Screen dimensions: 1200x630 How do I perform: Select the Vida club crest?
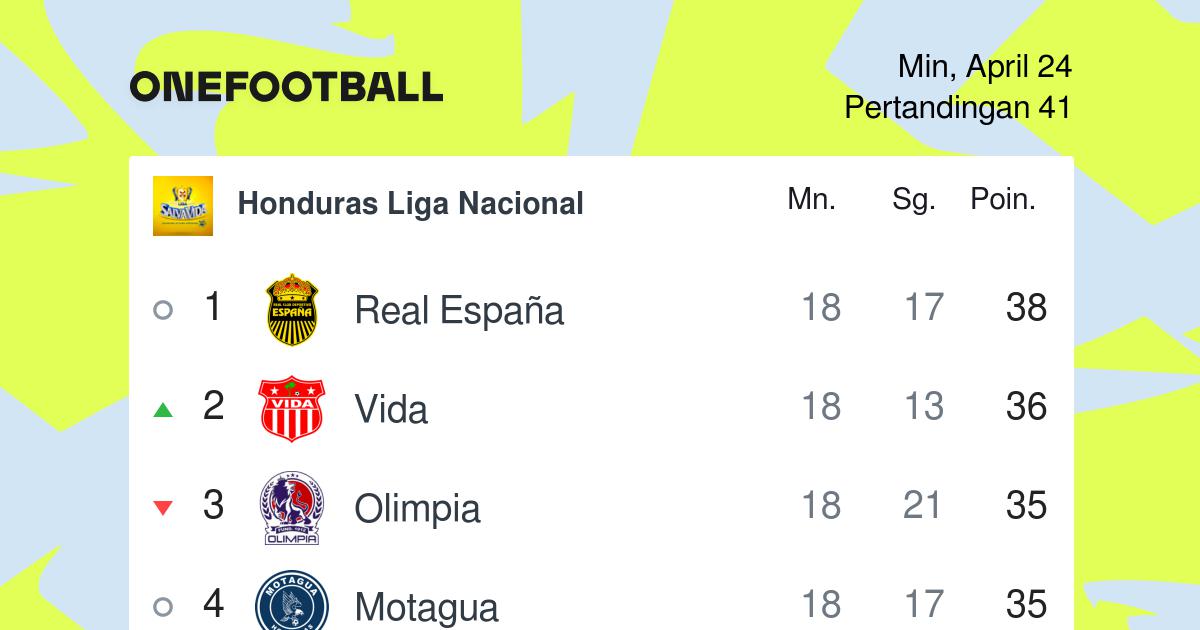(292, 409)
